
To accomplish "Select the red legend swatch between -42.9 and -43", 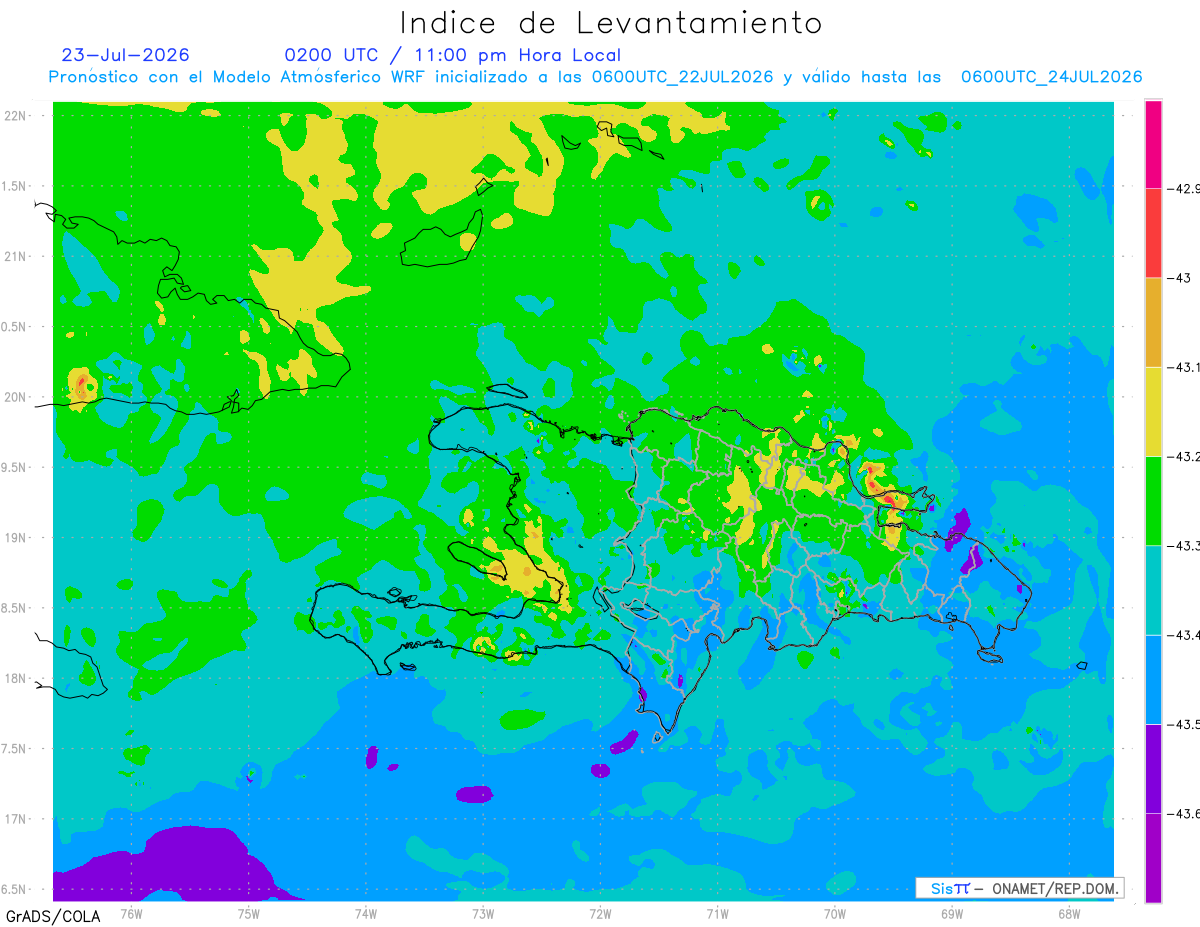I will [1153, 233].
